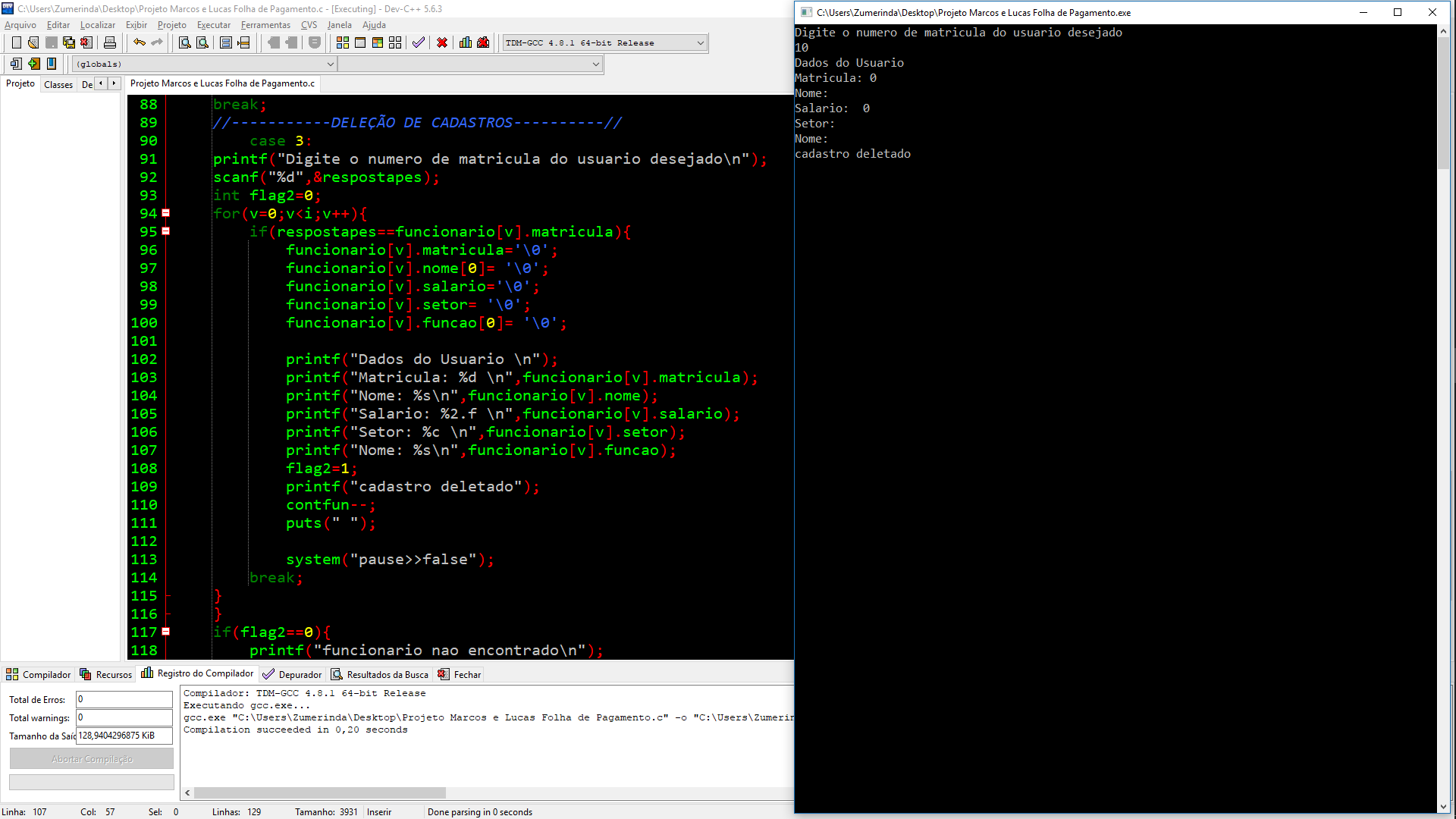Click the console window vertical scrollbar thumb

point(1443,103)
